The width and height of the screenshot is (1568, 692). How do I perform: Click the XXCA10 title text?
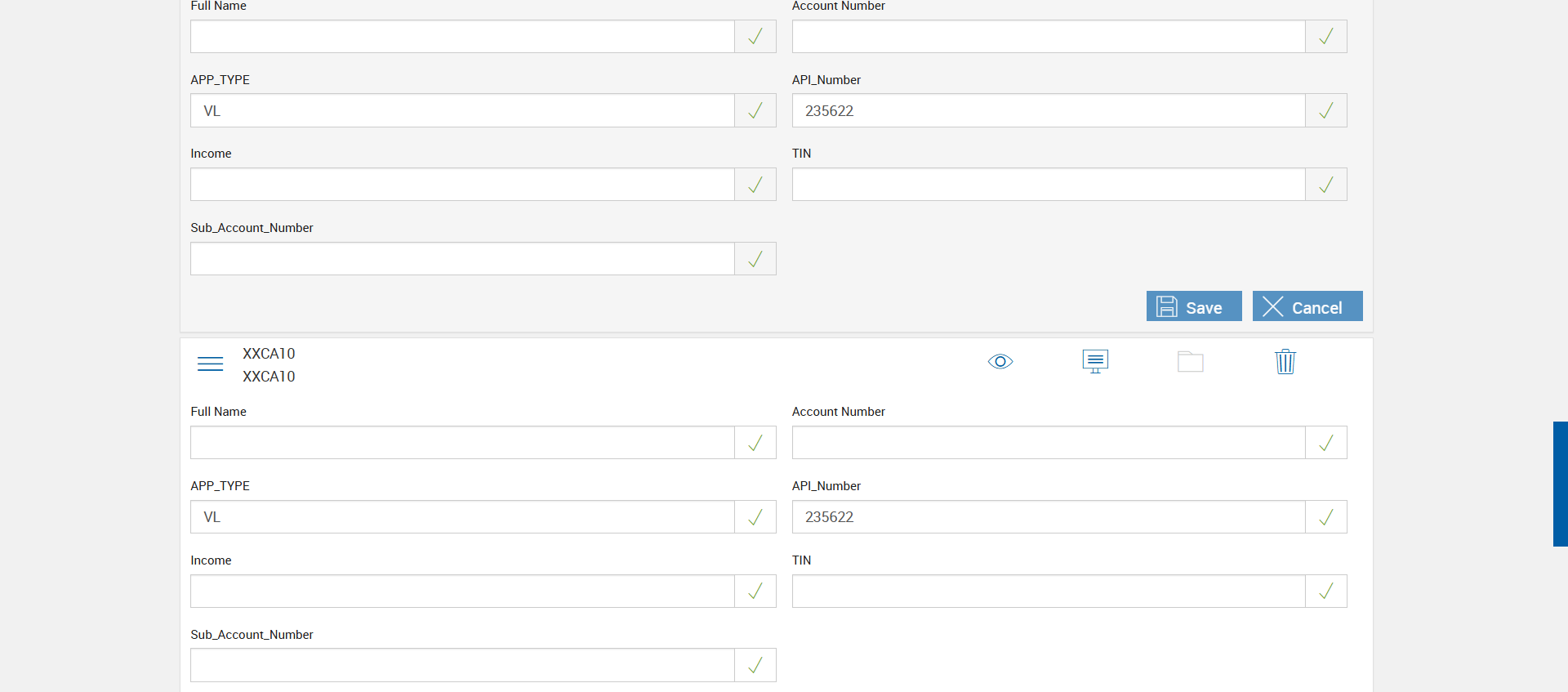click(x=269, y=354)
